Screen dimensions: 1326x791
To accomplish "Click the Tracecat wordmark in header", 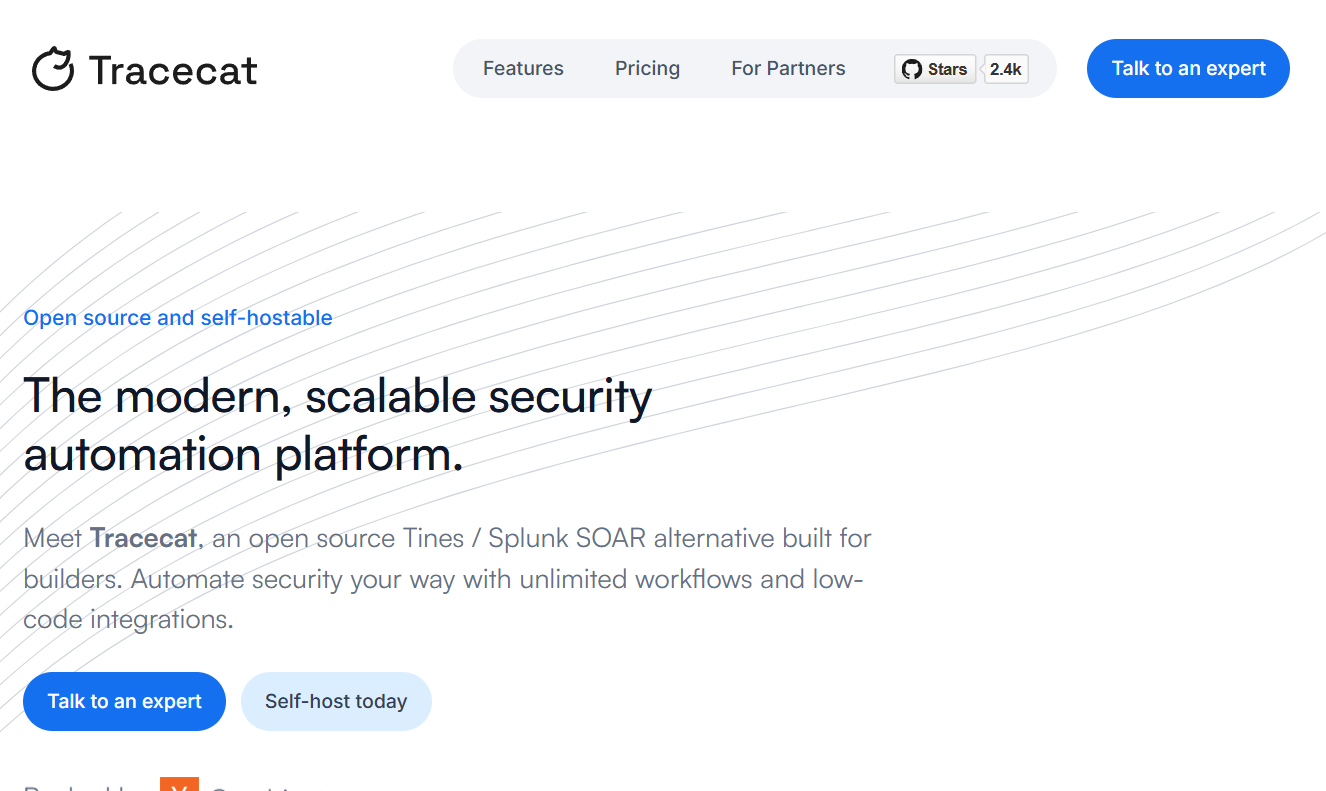I will click(x=173, y=70).
